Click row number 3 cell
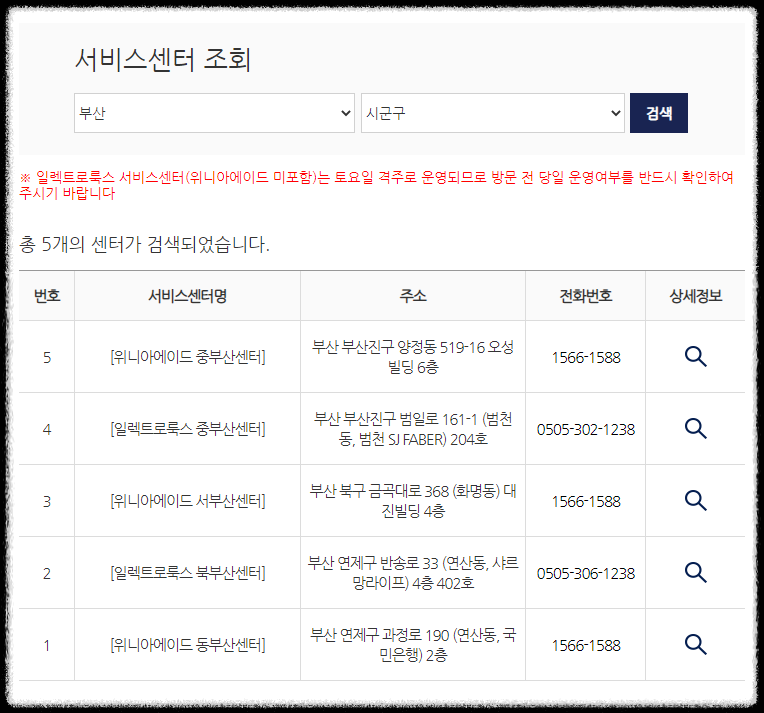This screenshot has width=764, height=713. (47, 501)
